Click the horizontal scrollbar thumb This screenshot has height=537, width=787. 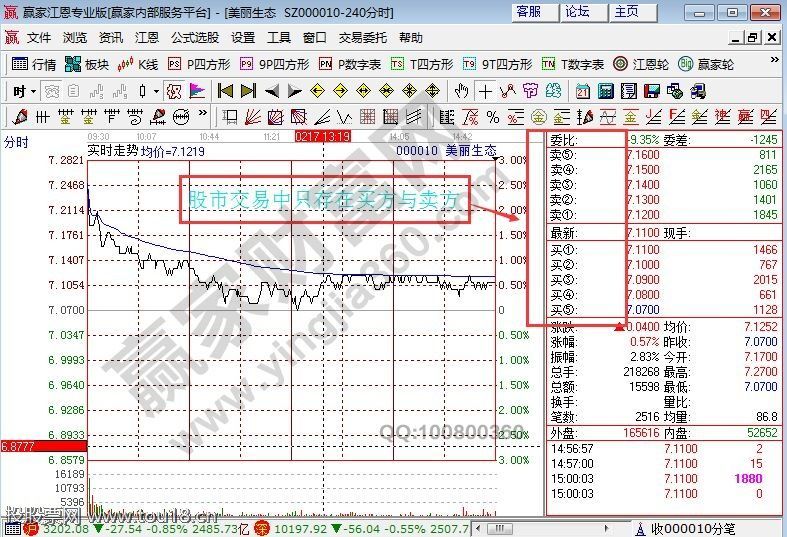pyautogui.click(x=499, y=528)
